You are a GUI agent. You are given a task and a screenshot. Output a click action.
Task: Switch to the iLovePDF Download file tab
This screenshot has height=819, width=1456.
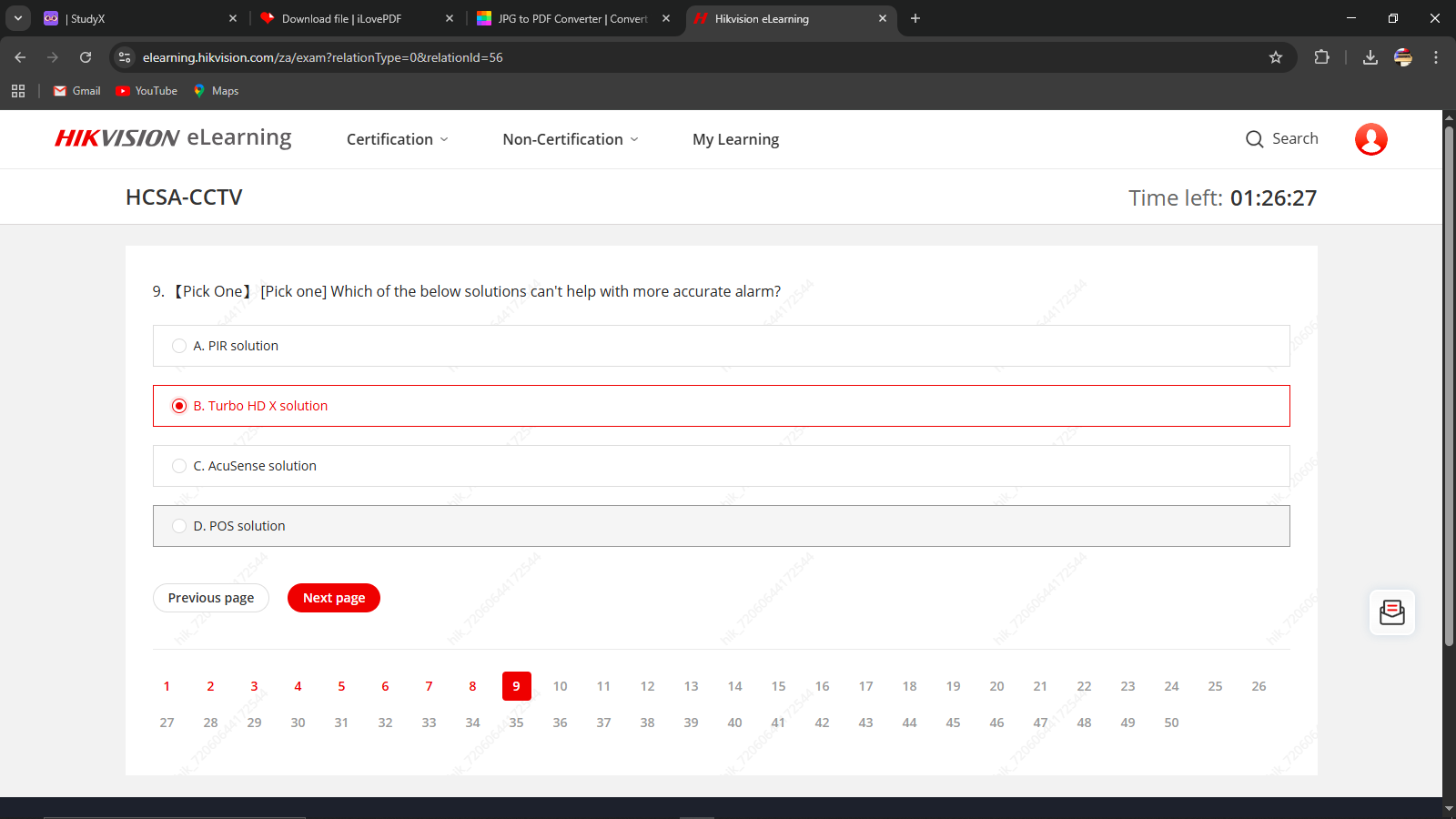click(356, 18)
